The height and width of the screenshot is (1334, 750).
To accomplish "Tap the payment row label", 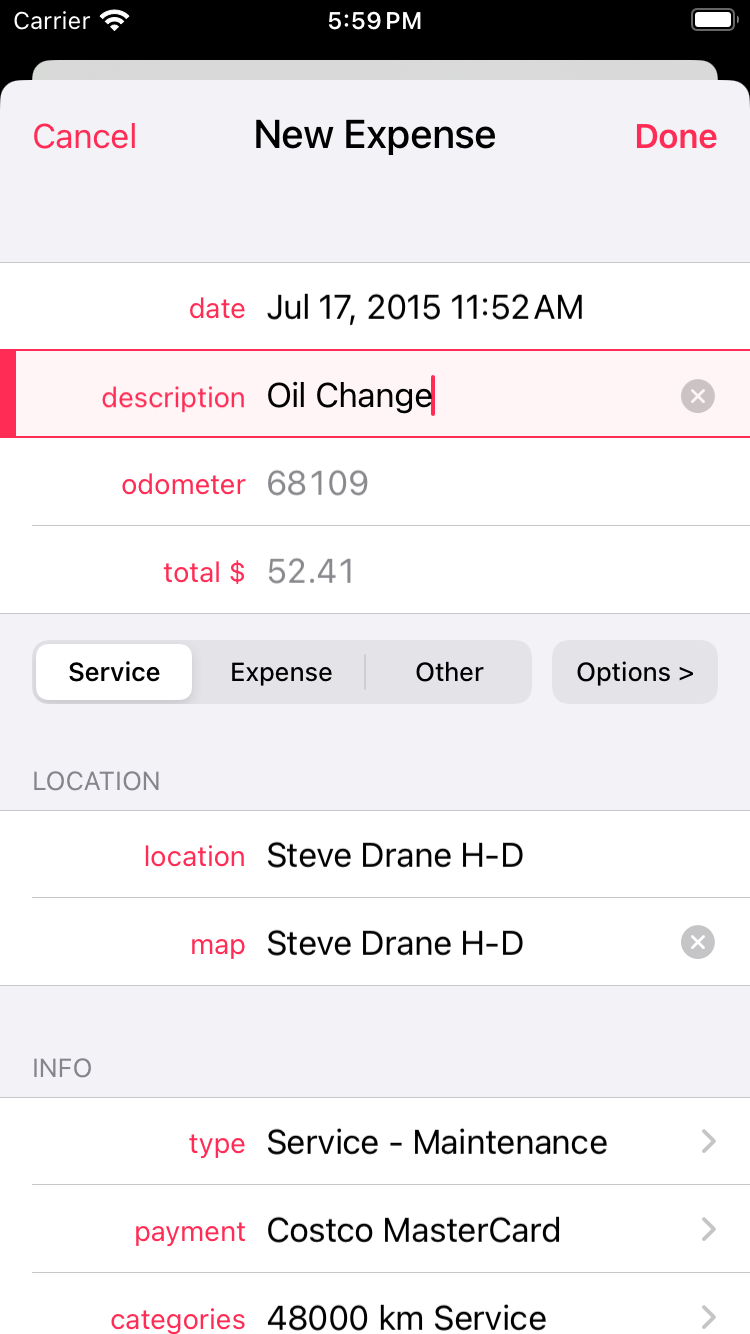I will [190, 1231].
